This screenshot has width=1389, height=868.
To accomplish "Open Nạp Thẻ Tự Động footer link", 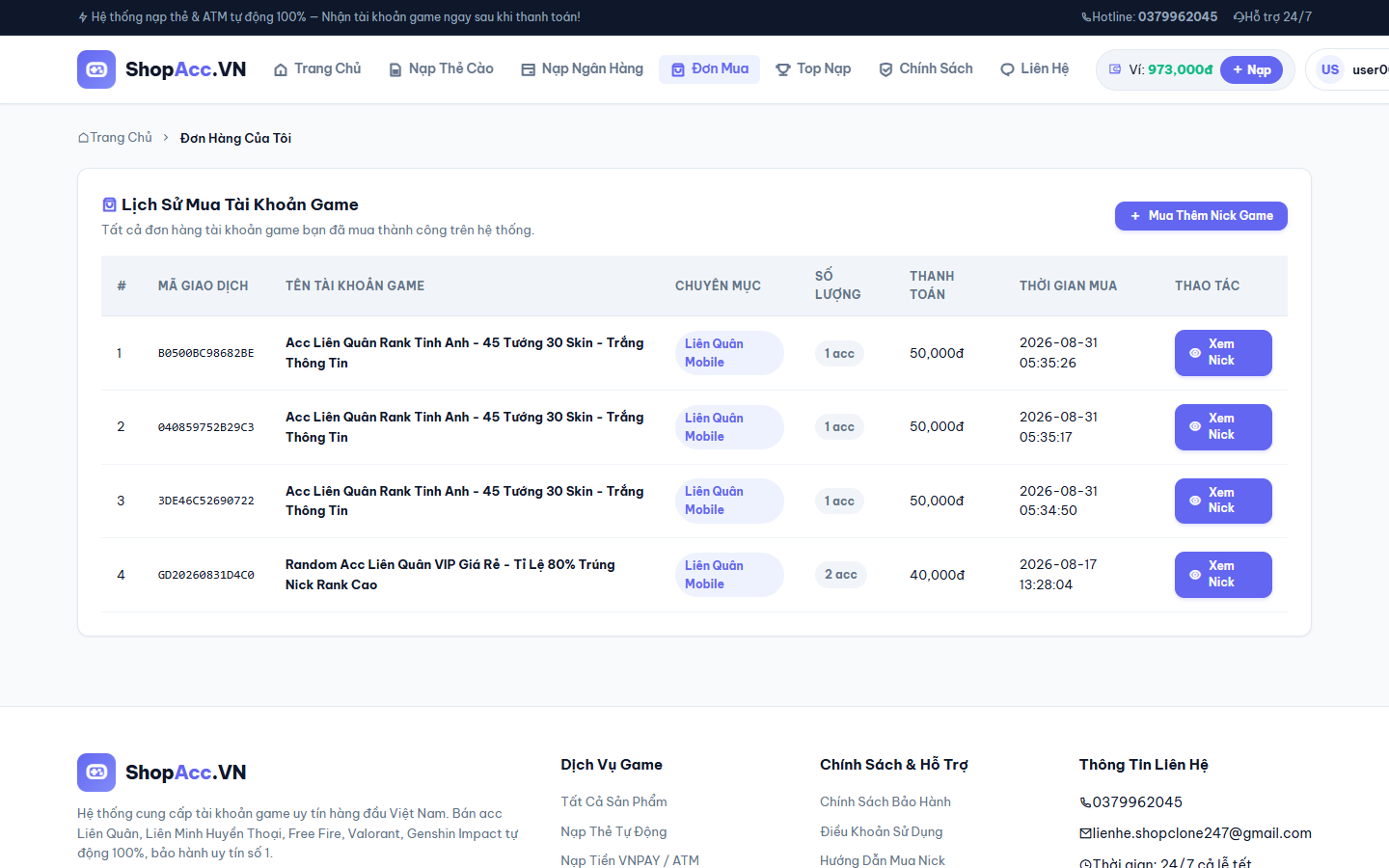I will point(613,831).
